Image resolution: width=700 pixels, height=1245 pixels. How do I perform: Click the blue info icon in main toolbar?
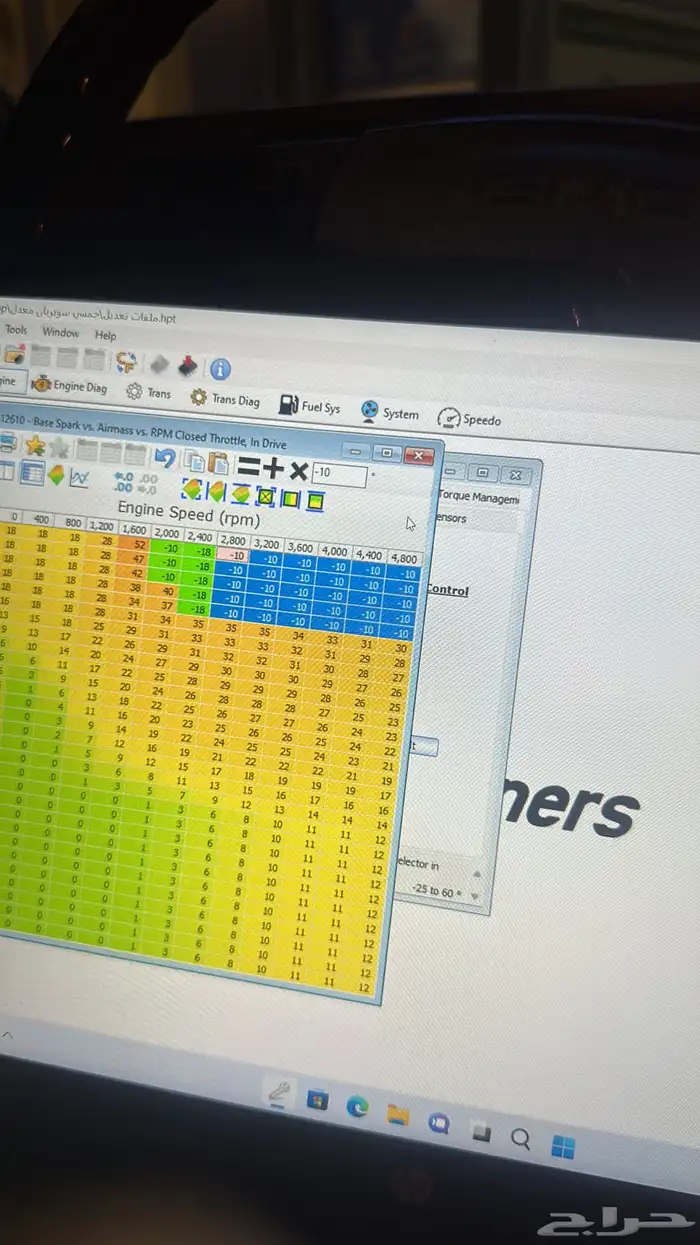220,368
